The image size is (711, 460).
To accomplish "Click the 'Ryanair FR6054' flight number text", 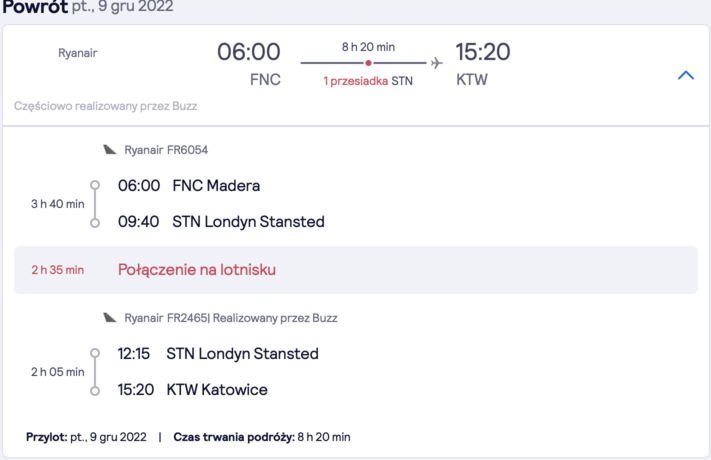I will click(x=166, y=150).
